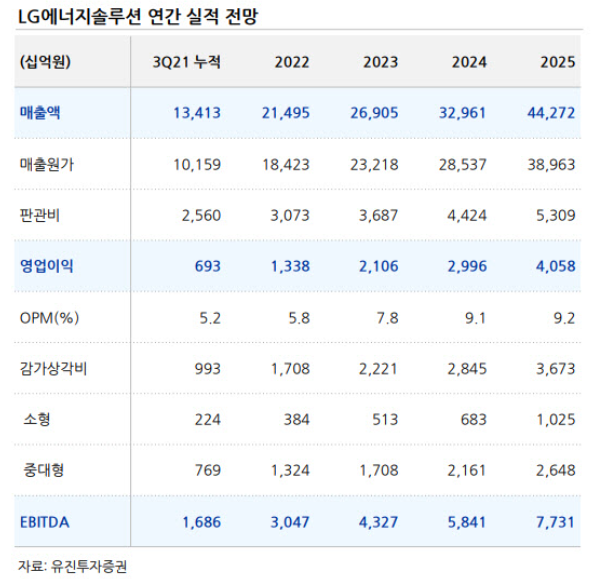
Task: Click 매출원가 value 18,423
Action: [286, 165]
